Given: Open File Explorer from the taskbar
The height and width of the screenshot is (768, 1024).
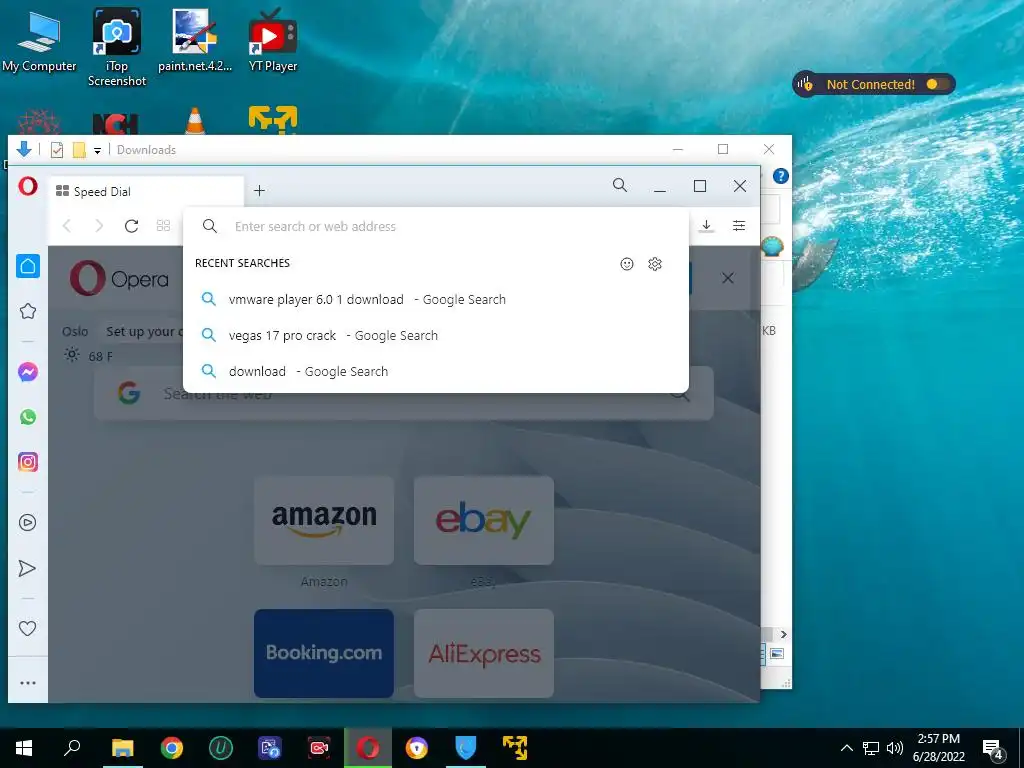Looking at the screenshot, I should point(122,748).
